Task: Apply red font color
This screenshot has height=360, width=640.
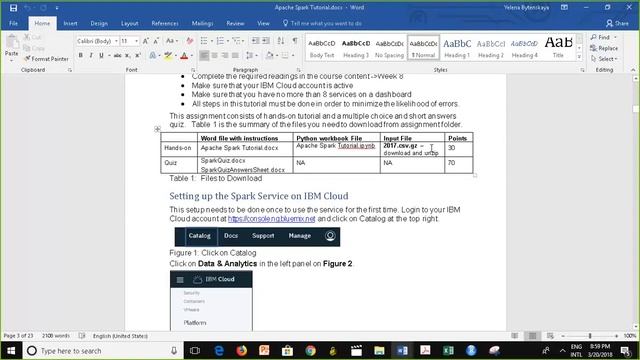Action: pyautogui.click(x=184, y=56)
